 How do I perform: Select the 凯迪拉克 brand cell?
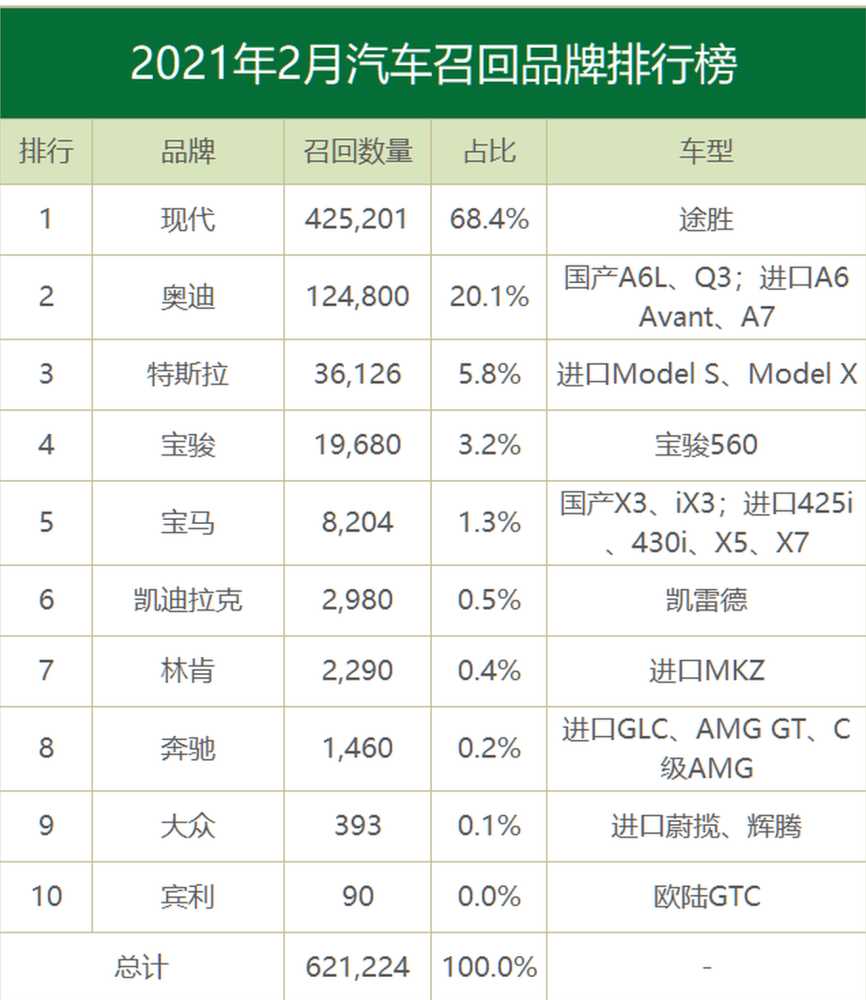pyautogui.click(x=188, y=600)
